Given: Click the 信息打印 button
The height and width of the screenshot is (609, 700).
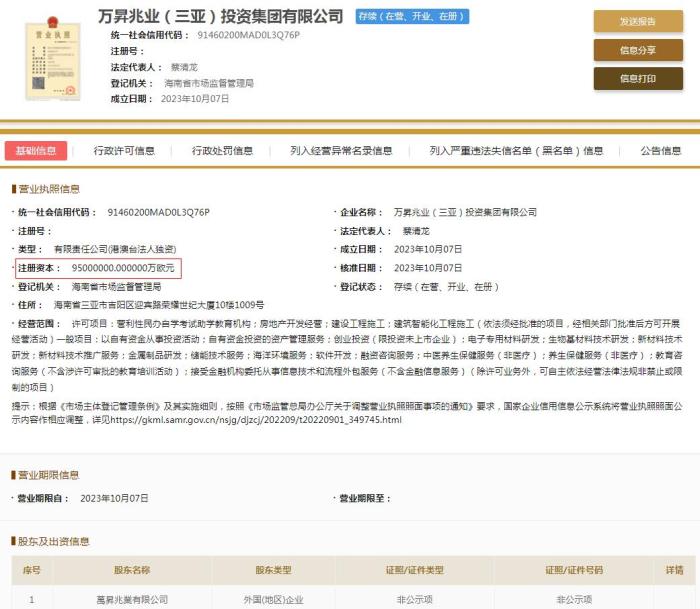Looking at the screenshot, I should click(637, 78).
